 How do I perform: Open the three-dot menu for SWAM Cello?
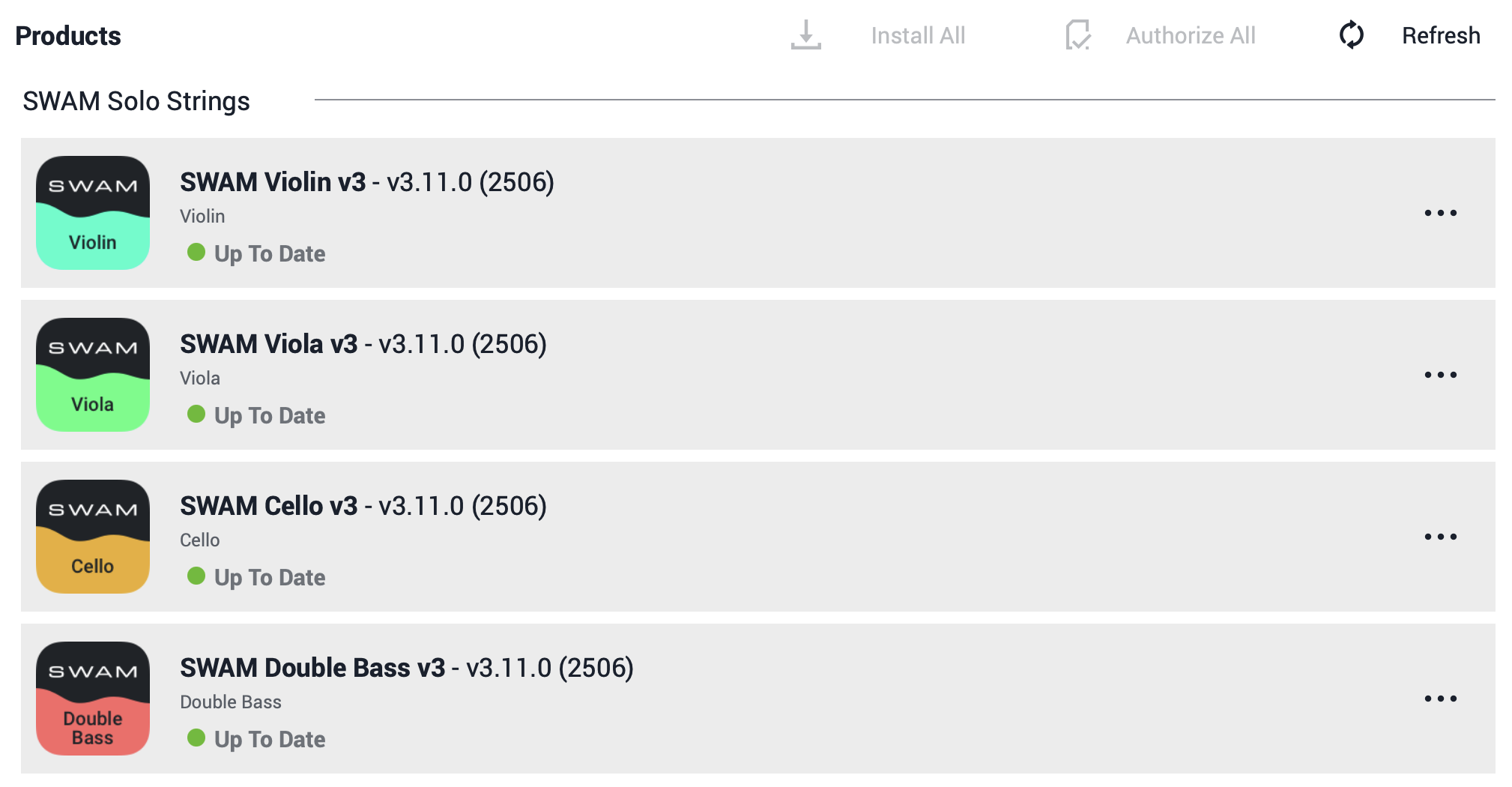click(1440, 537)
